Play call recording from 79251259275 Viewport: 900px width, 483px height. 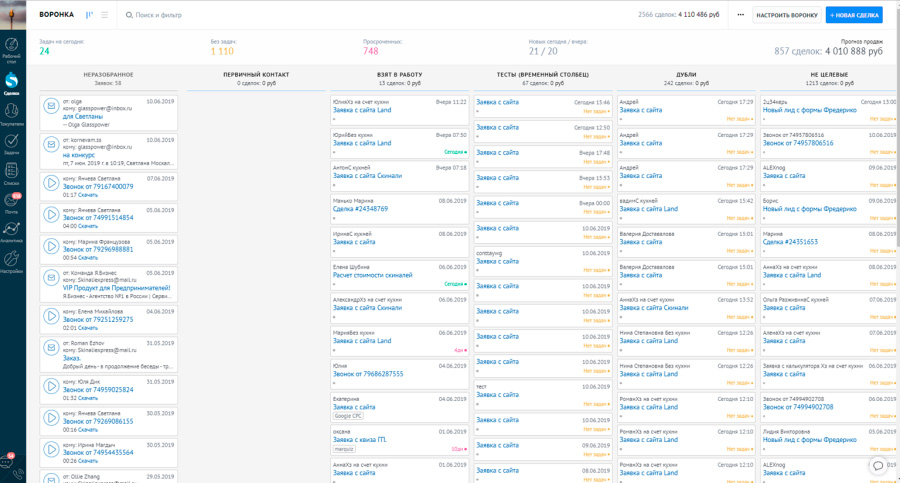point(51,316)
